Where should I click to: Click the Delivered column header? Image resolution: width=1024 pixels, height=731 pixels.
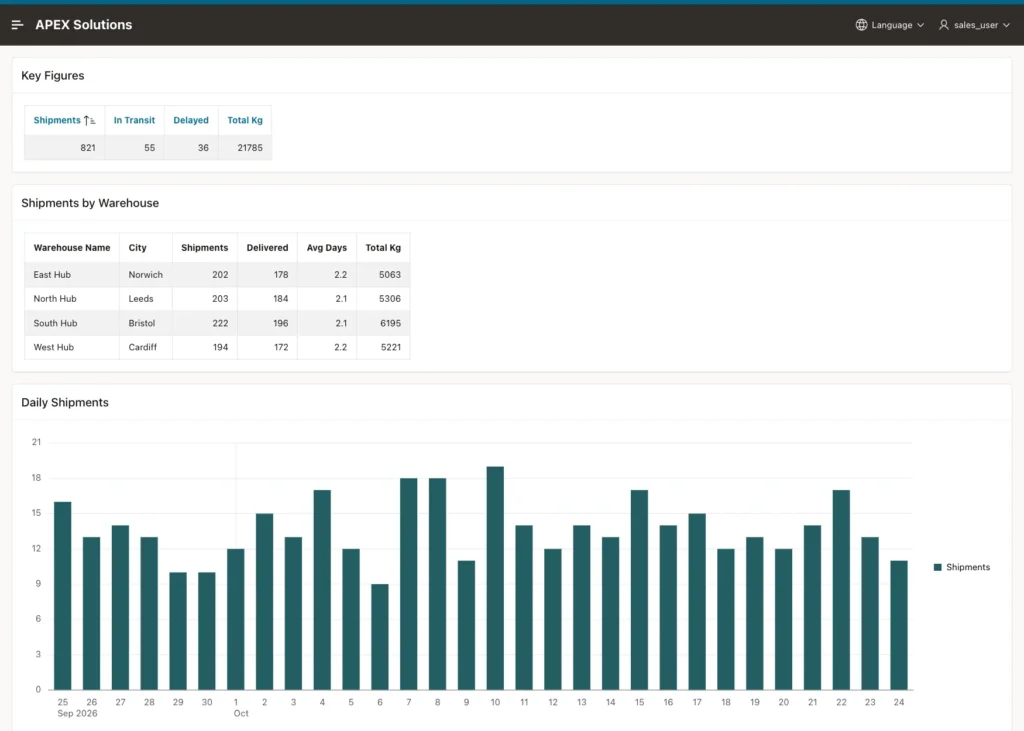tap(267, 248)
